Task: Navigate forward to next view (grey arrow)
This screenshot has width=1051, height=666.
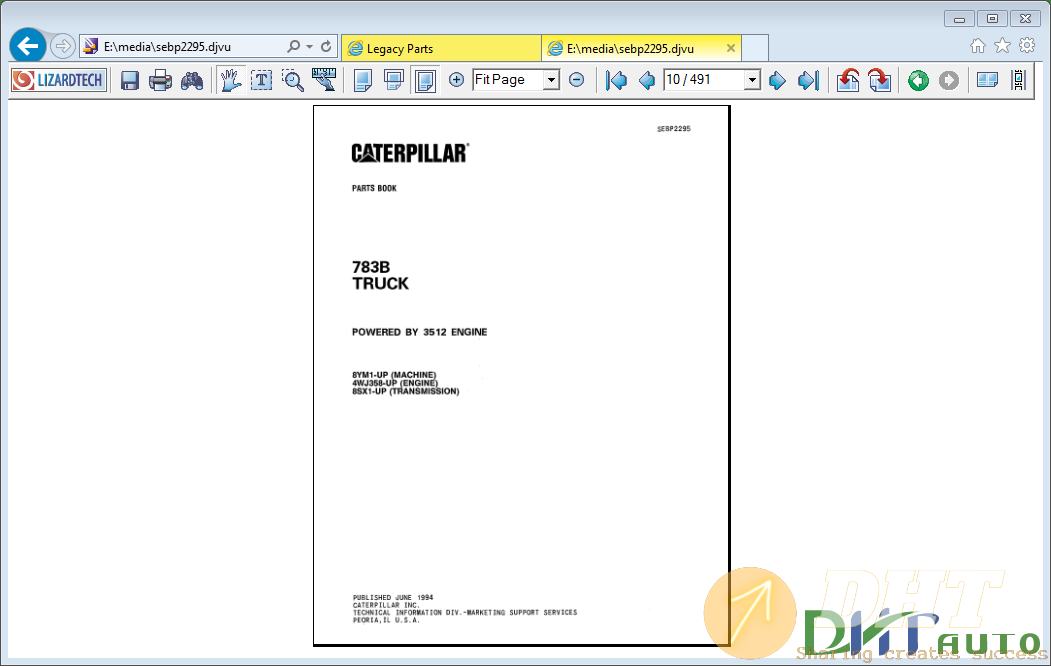Action: tap(948, 81)
